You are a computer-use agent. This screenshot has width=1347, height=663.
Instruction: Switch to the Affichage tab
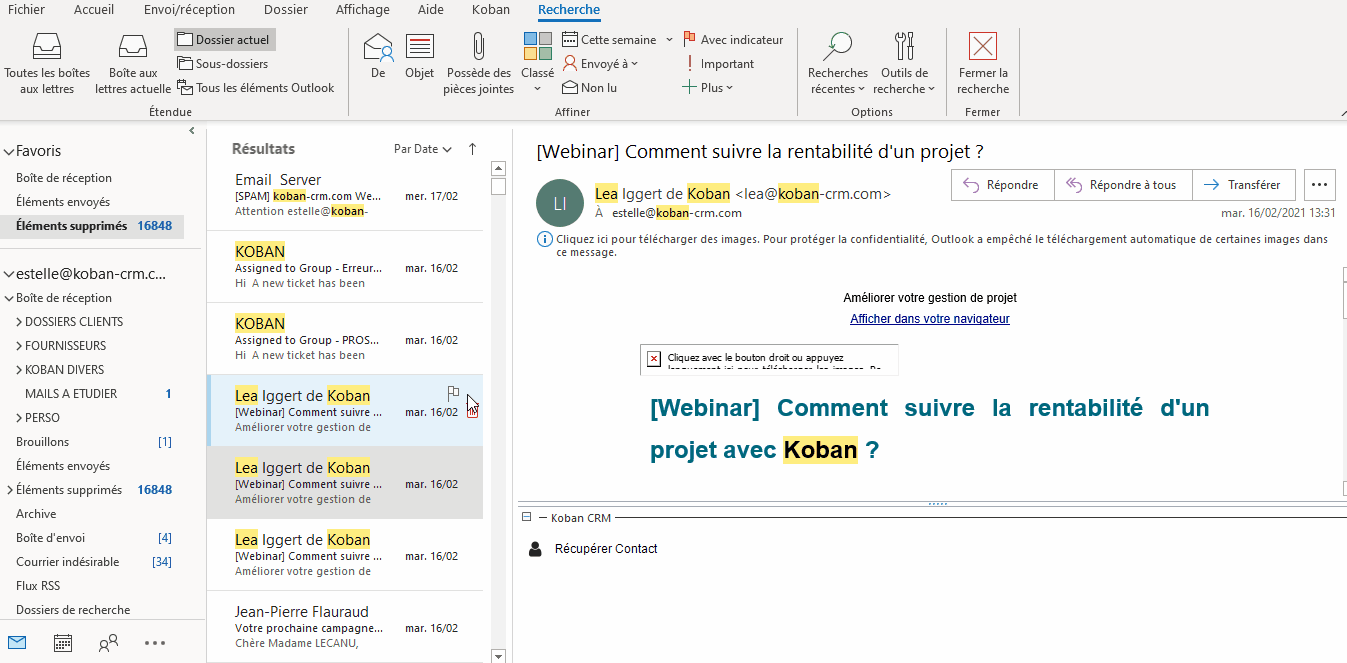(365, 10)
